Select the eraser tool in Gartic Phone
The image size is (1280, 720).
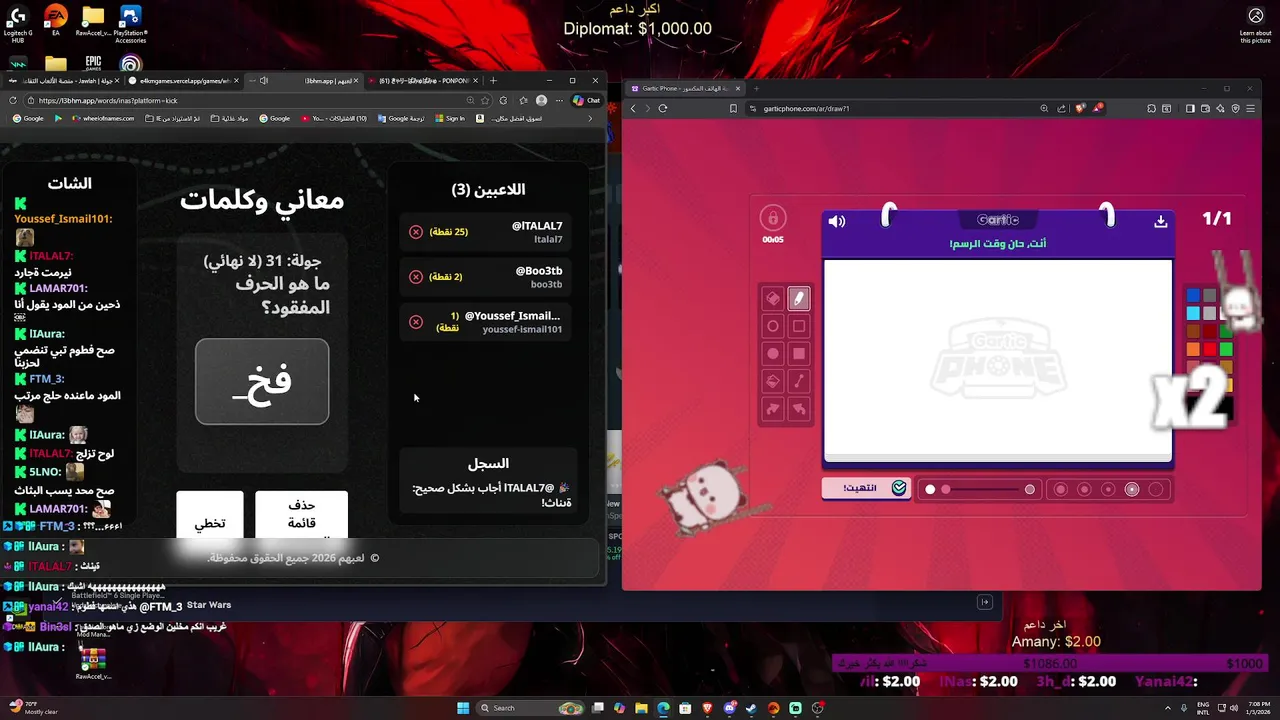(773, 298)
